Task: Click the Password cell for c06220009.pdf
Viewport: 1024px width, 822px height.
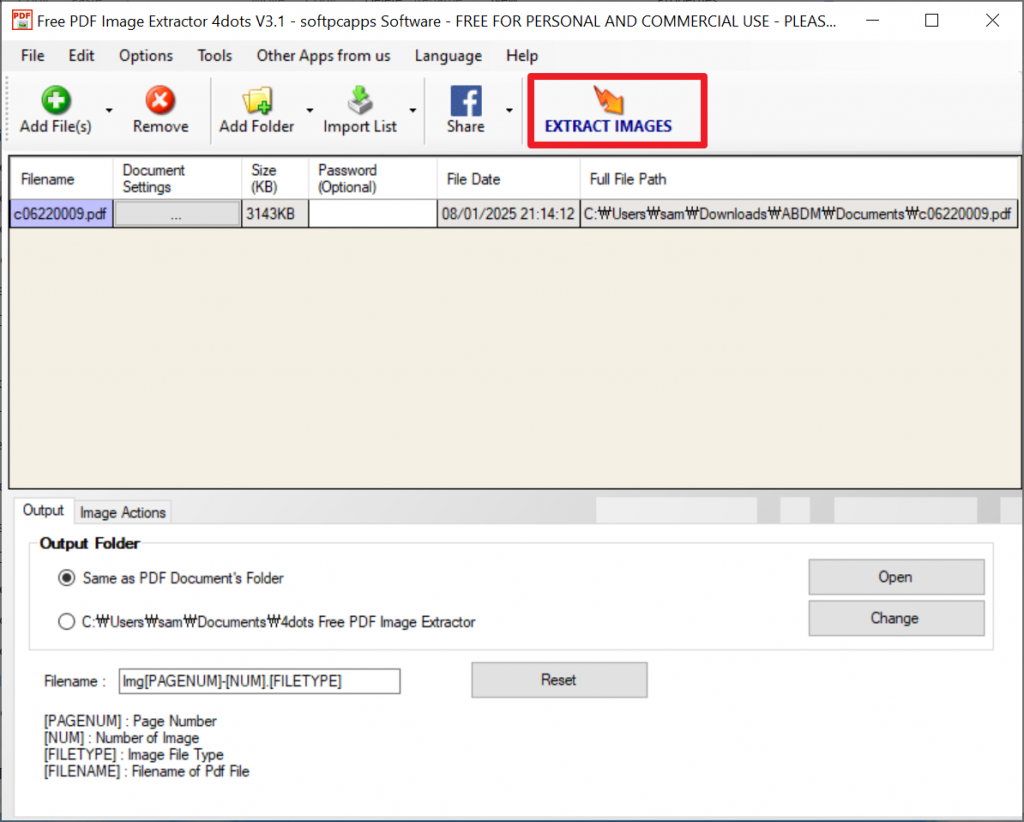Action: (x=372, y=214)
